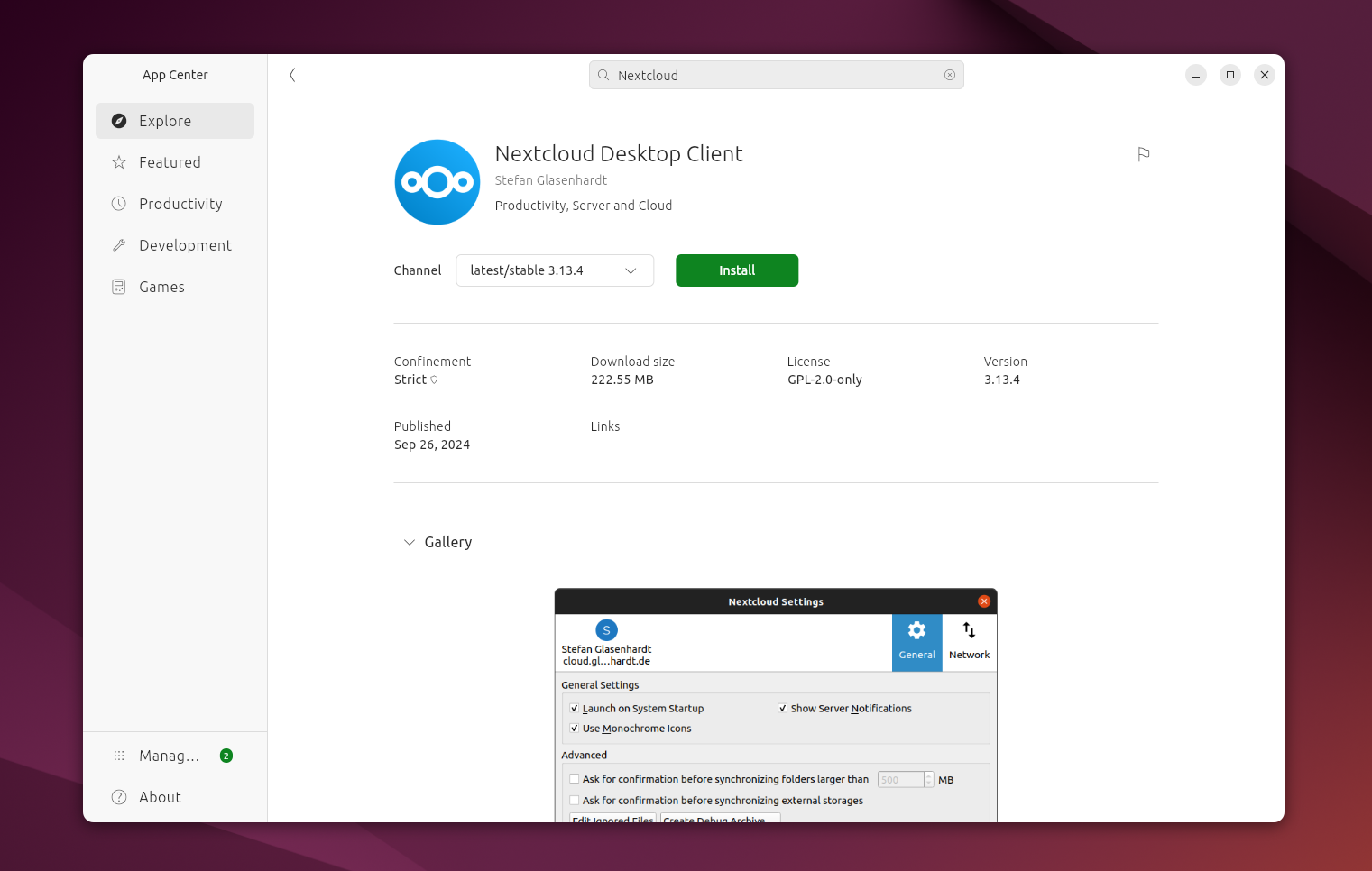
Task: Click the Featured star icon
Action: (x=119, y=162)
